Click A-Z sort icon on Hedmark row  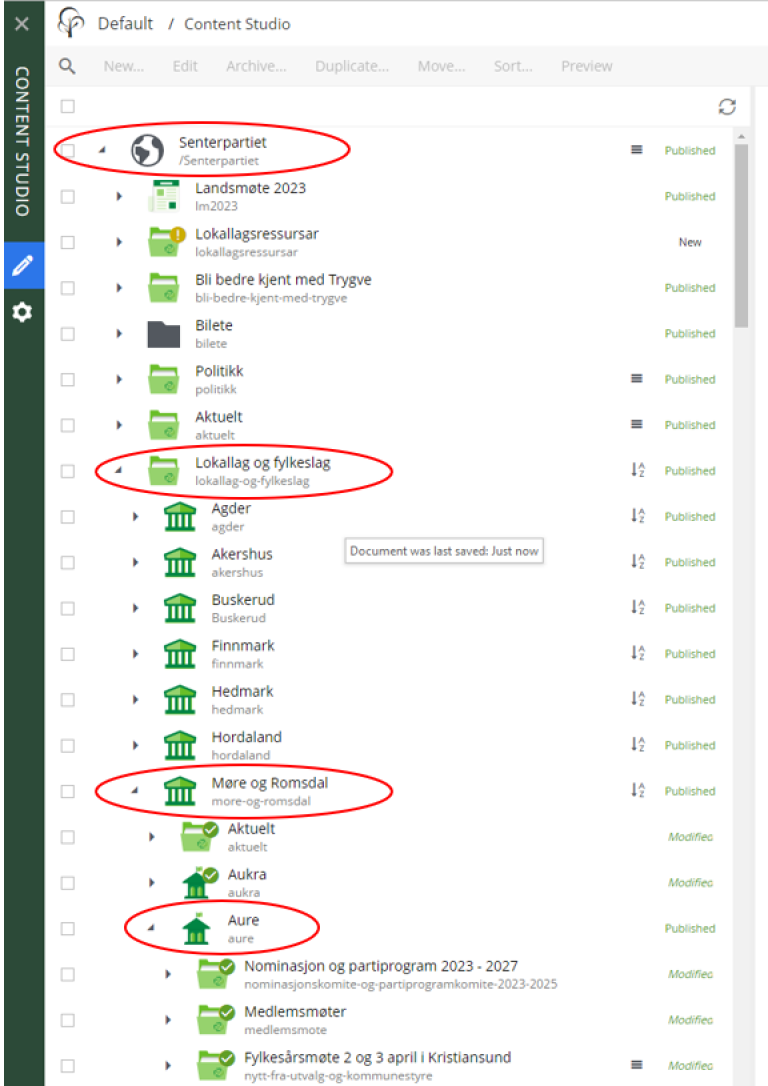(x=638, y=699)
